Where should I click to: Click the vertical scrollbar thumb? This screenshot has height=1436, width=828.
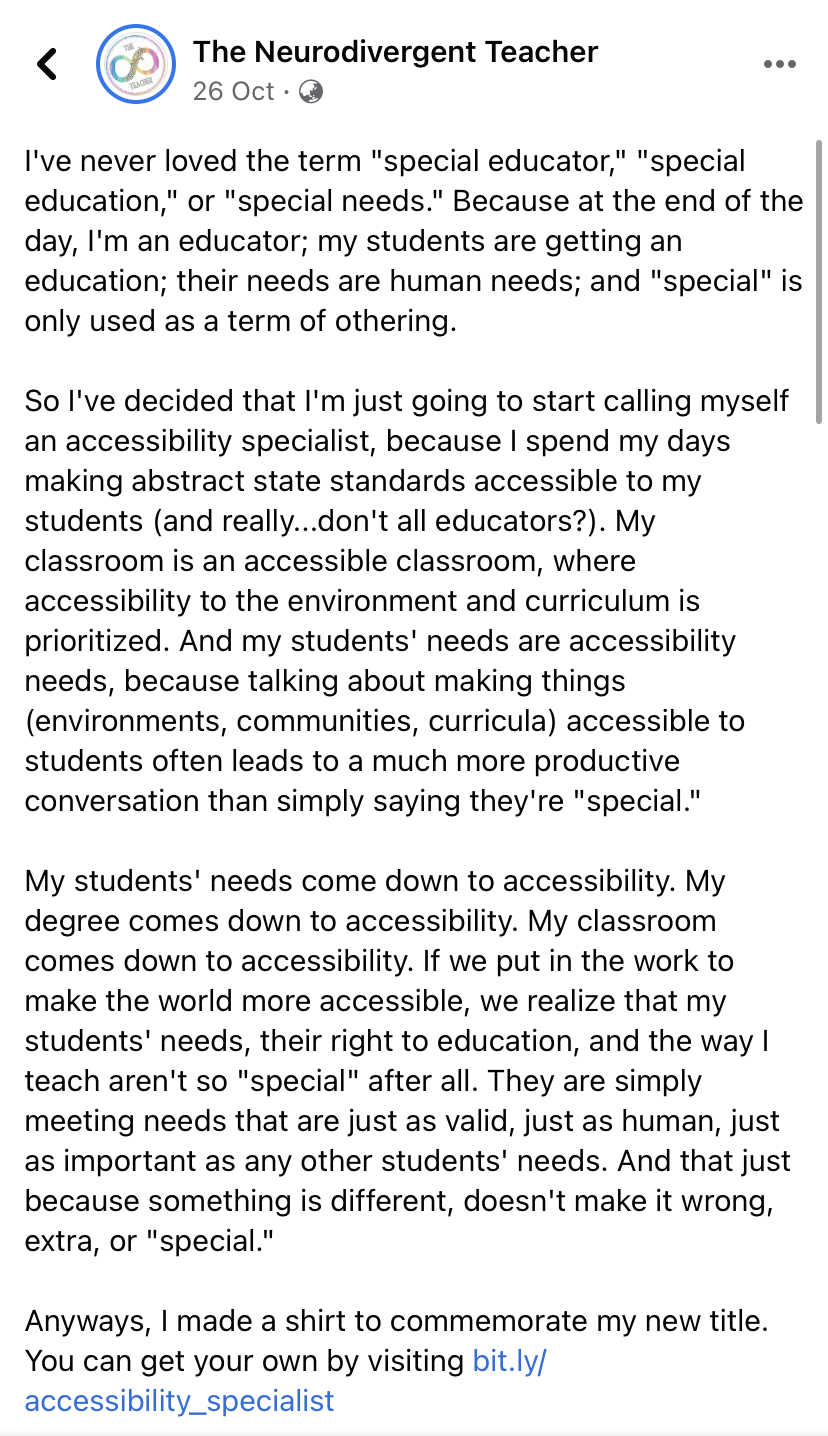[821, 282]
